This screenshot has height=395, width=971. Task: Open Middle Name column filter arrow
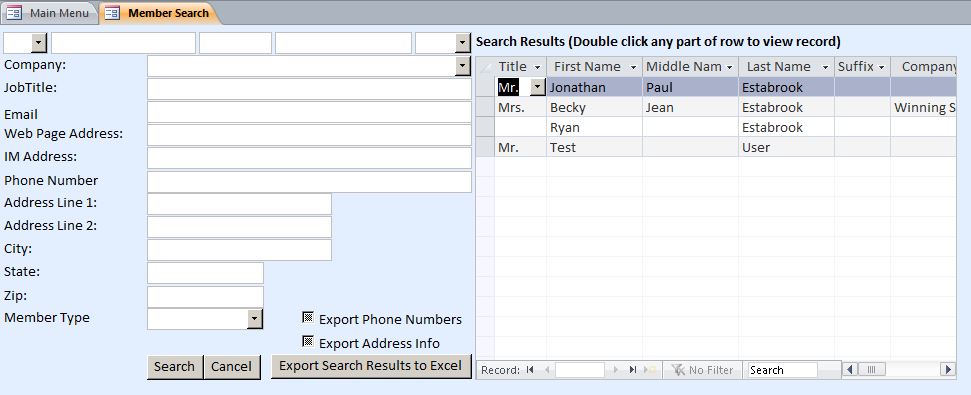pyautogui.click(x=729, y=67)
